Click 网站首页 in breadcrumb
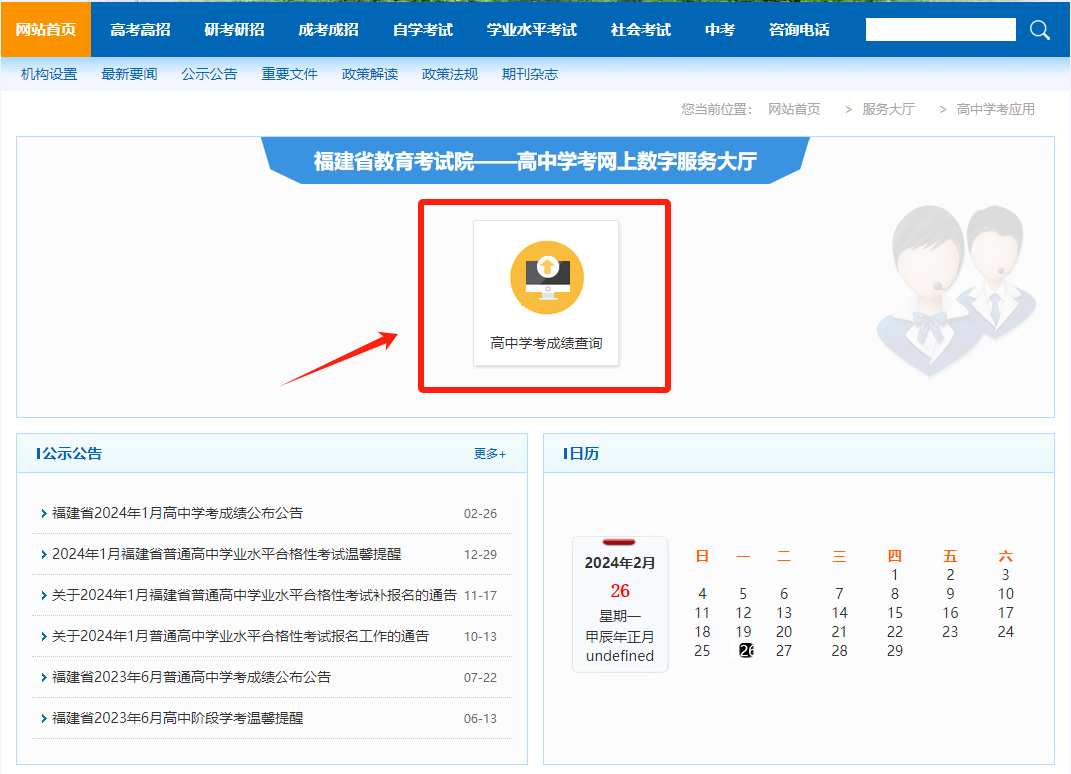The height and width of the screenshot is (774, 1071). pyautogui.click(x=794, y=109)
